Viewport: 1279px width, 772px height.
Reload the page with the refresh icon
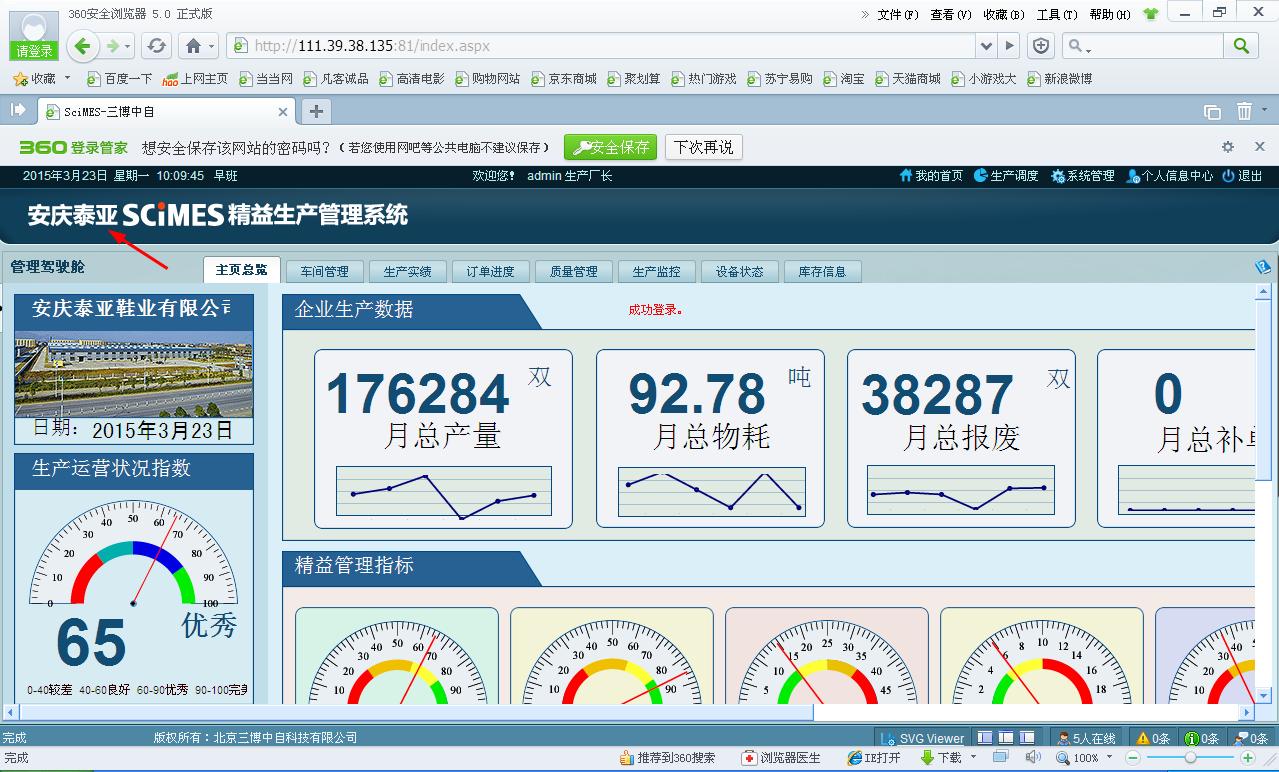click(156, 45)
